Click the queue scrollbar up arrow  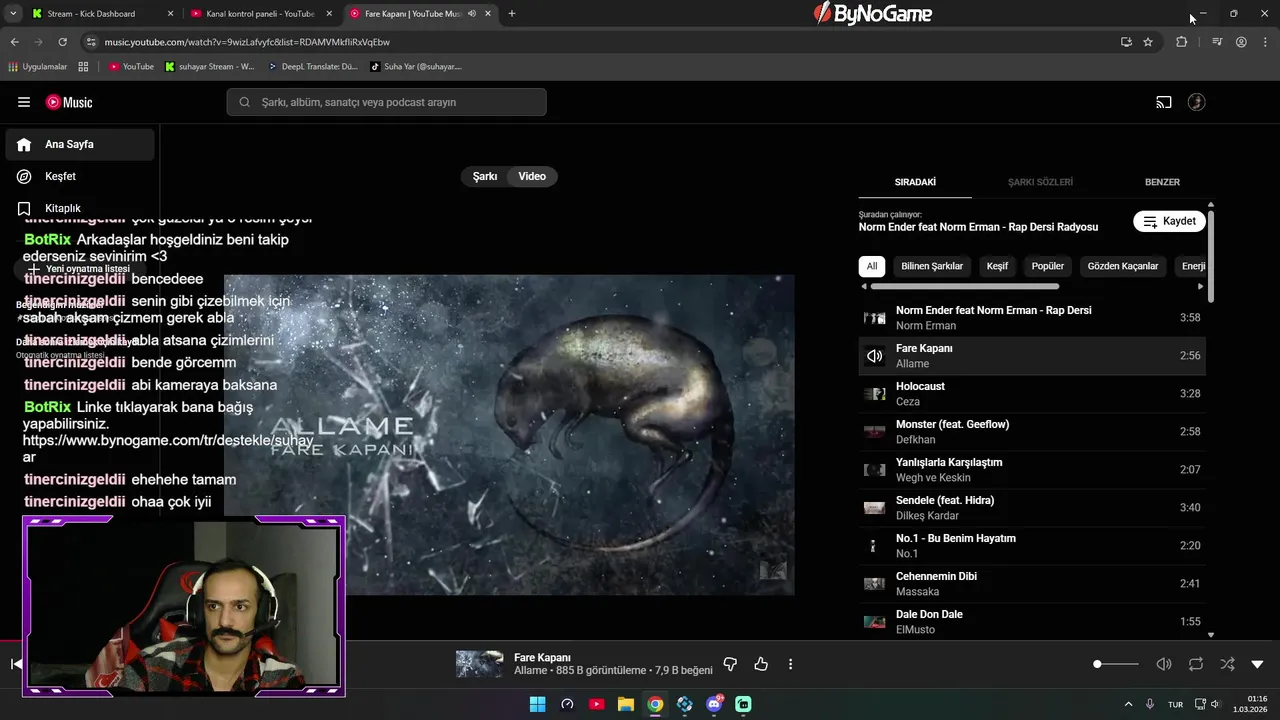[x=1211, y=205]
